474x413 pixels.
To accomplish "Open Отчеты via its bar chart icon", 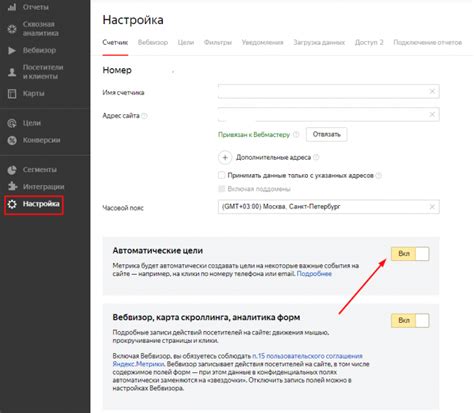I will [x=12, y=7].
